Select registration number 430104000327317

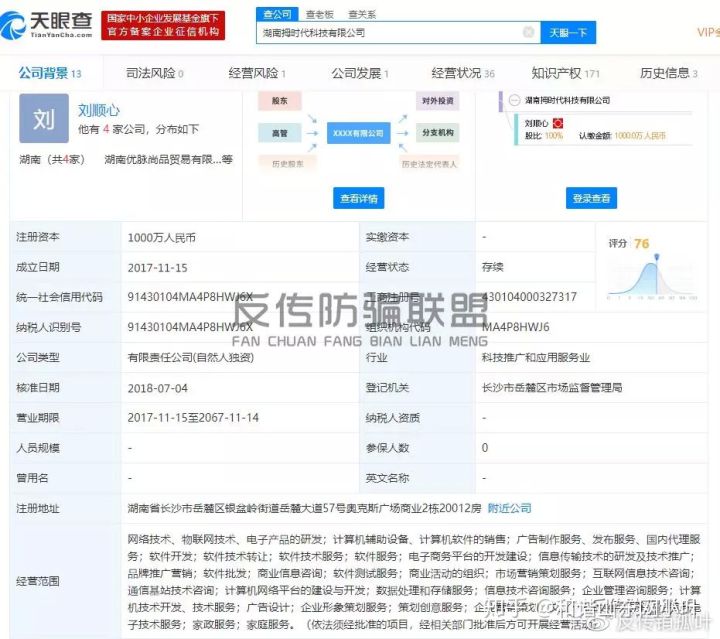(x=529, y=297)
